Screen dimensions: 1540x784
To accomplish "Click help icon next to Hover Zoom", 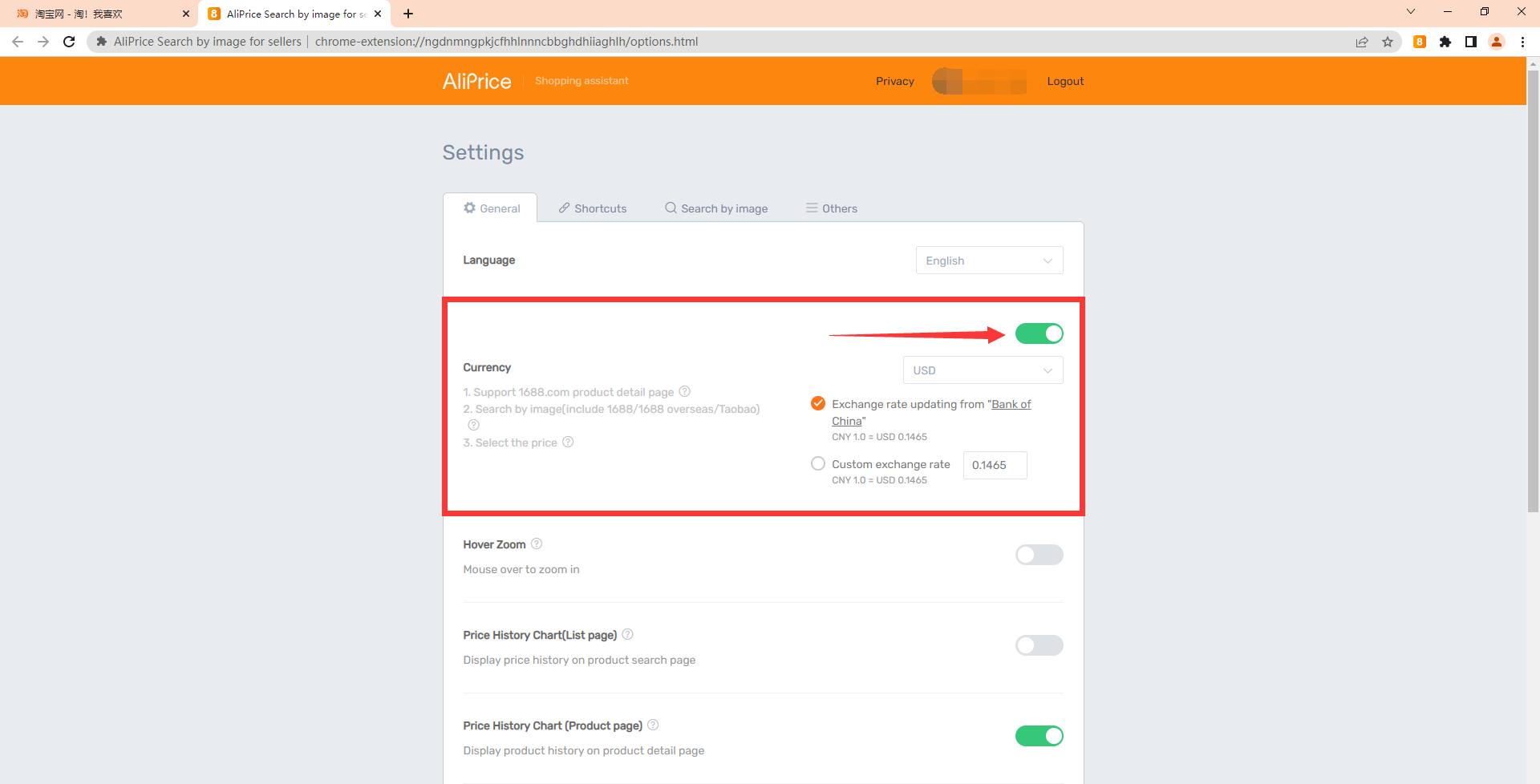I will pyautogui.click(x=537, y=544).
